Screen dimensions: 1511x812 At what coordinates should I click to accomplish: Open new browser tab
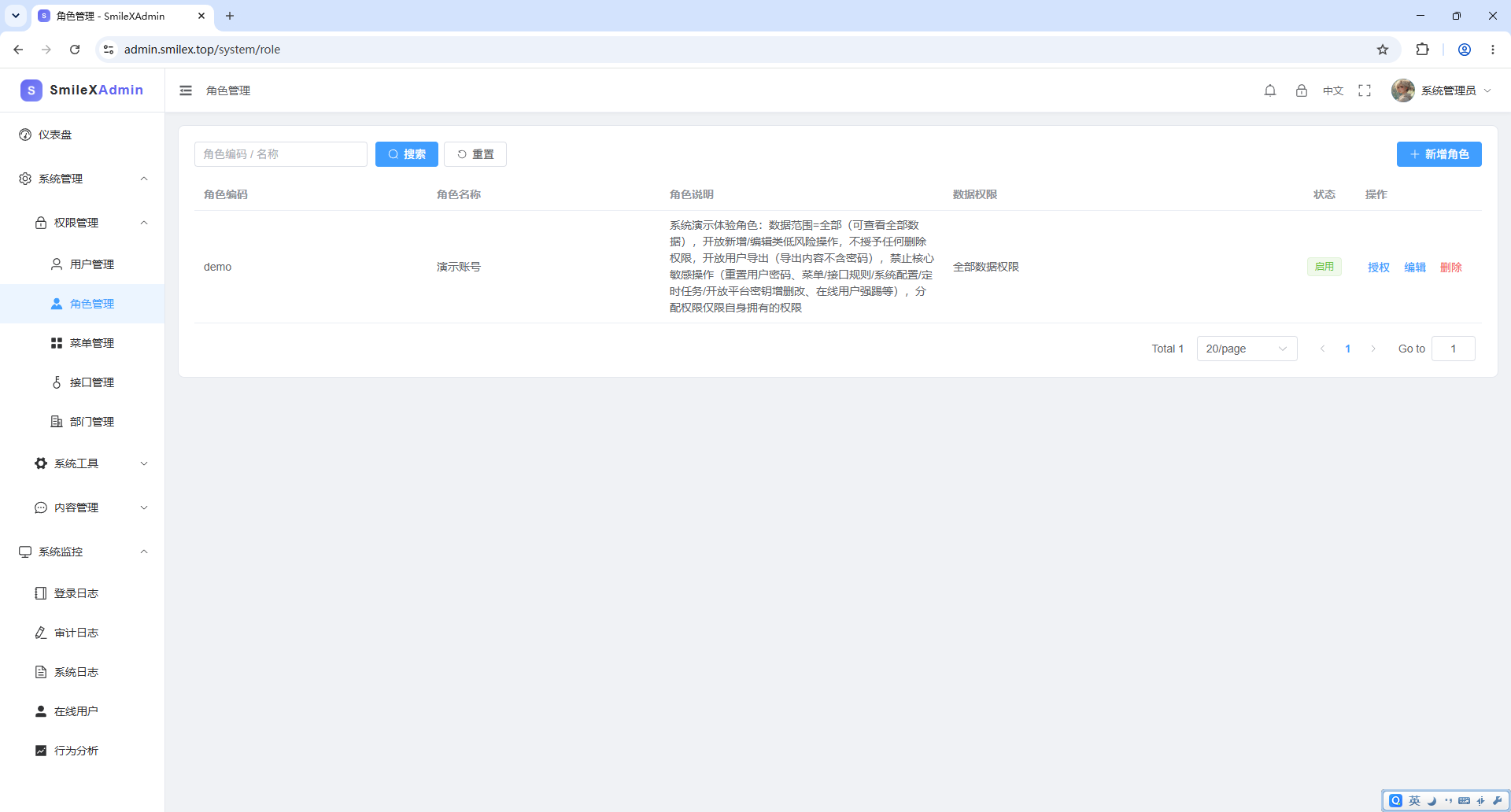(x=230, y=16)
